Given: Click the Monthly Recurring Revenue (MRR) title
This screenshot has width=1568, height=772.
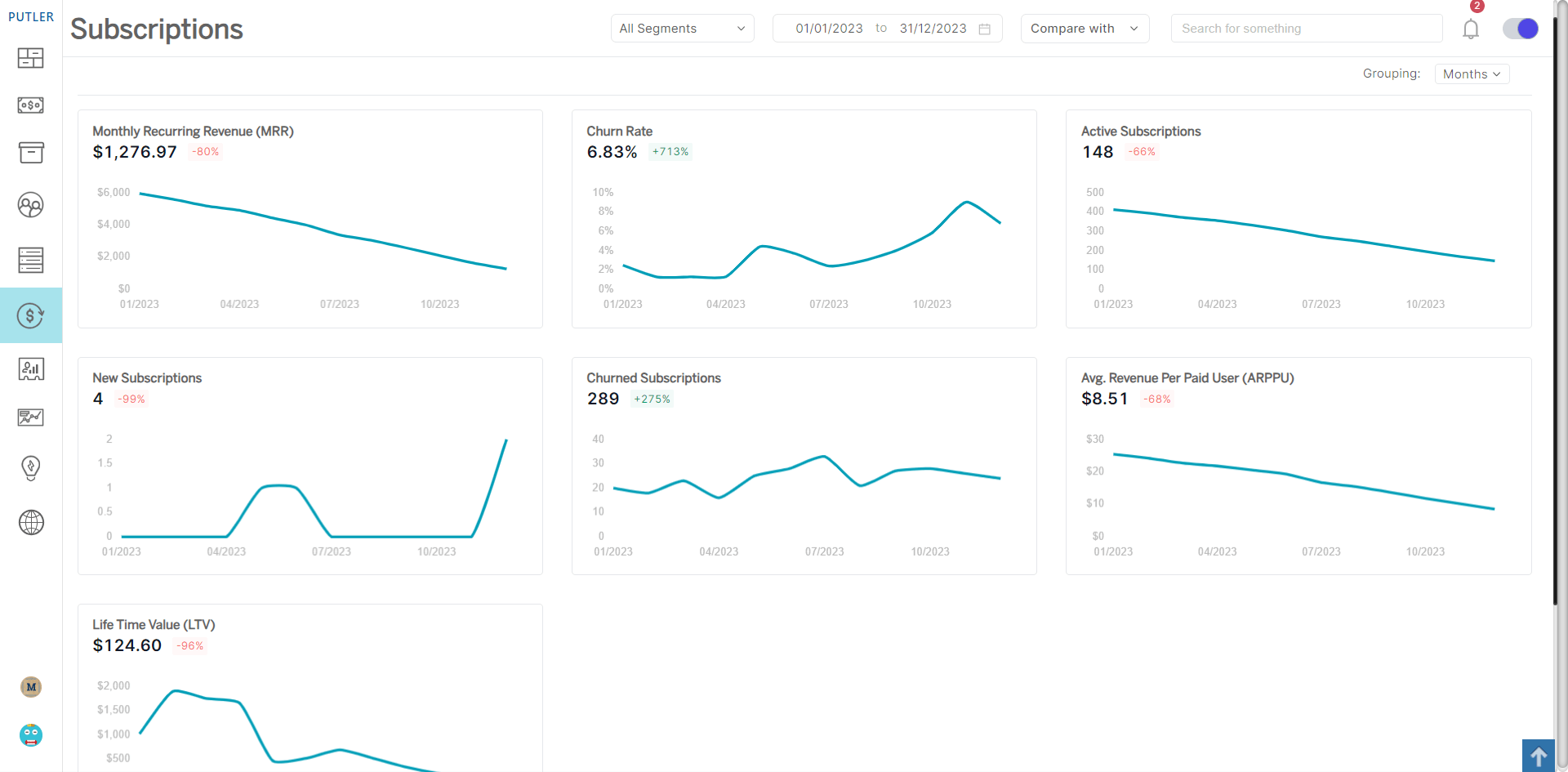Looking at the screenshot, I should [193, 132].
